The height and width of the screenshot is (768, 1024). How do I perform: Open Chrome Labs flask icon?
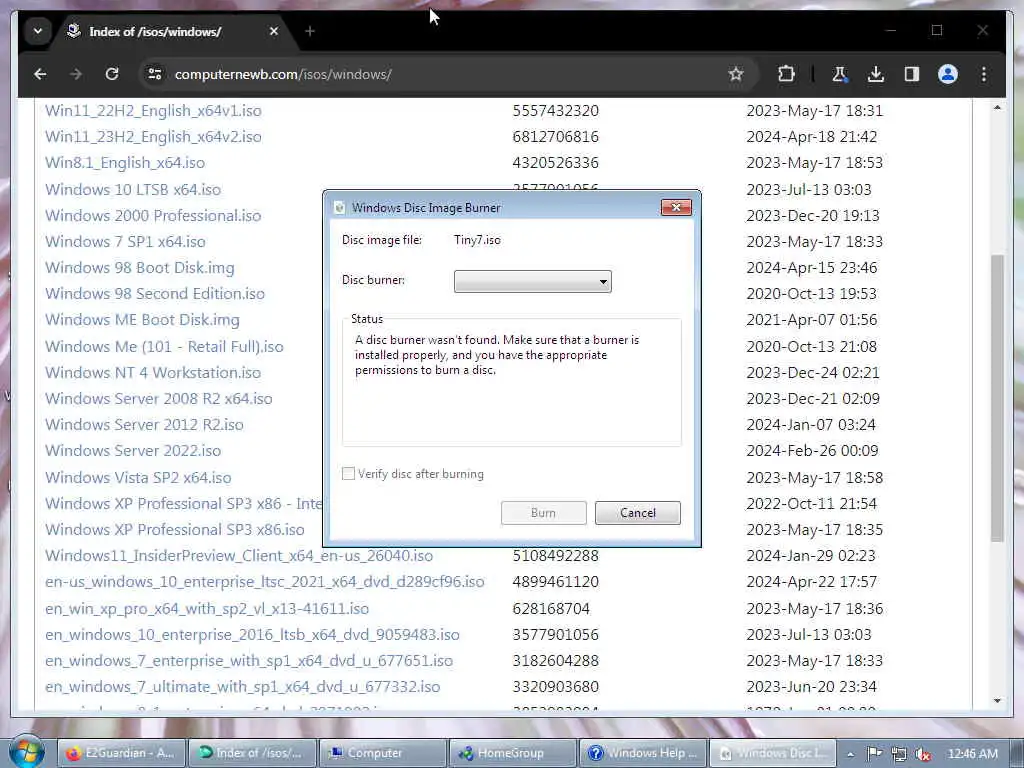point(839,74)
